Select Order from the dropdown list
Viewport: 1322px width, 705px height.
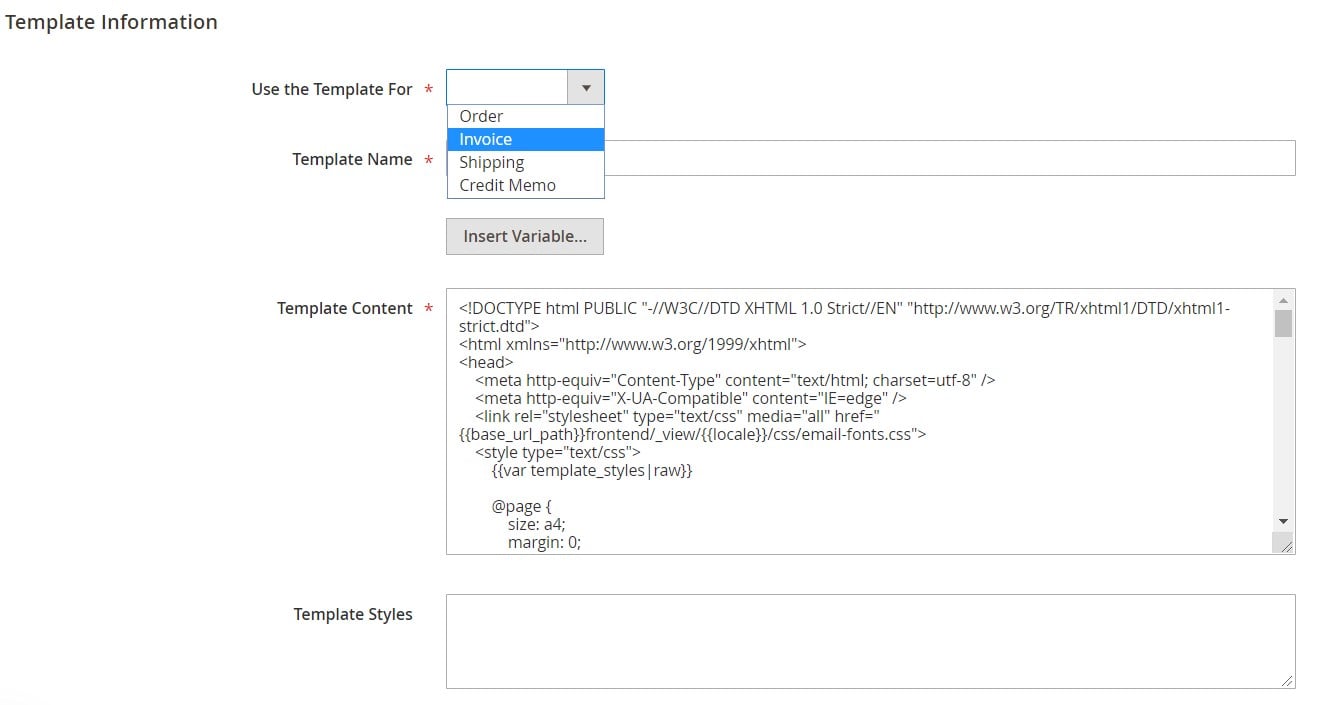pyautogui.click(x=525, y=116)
